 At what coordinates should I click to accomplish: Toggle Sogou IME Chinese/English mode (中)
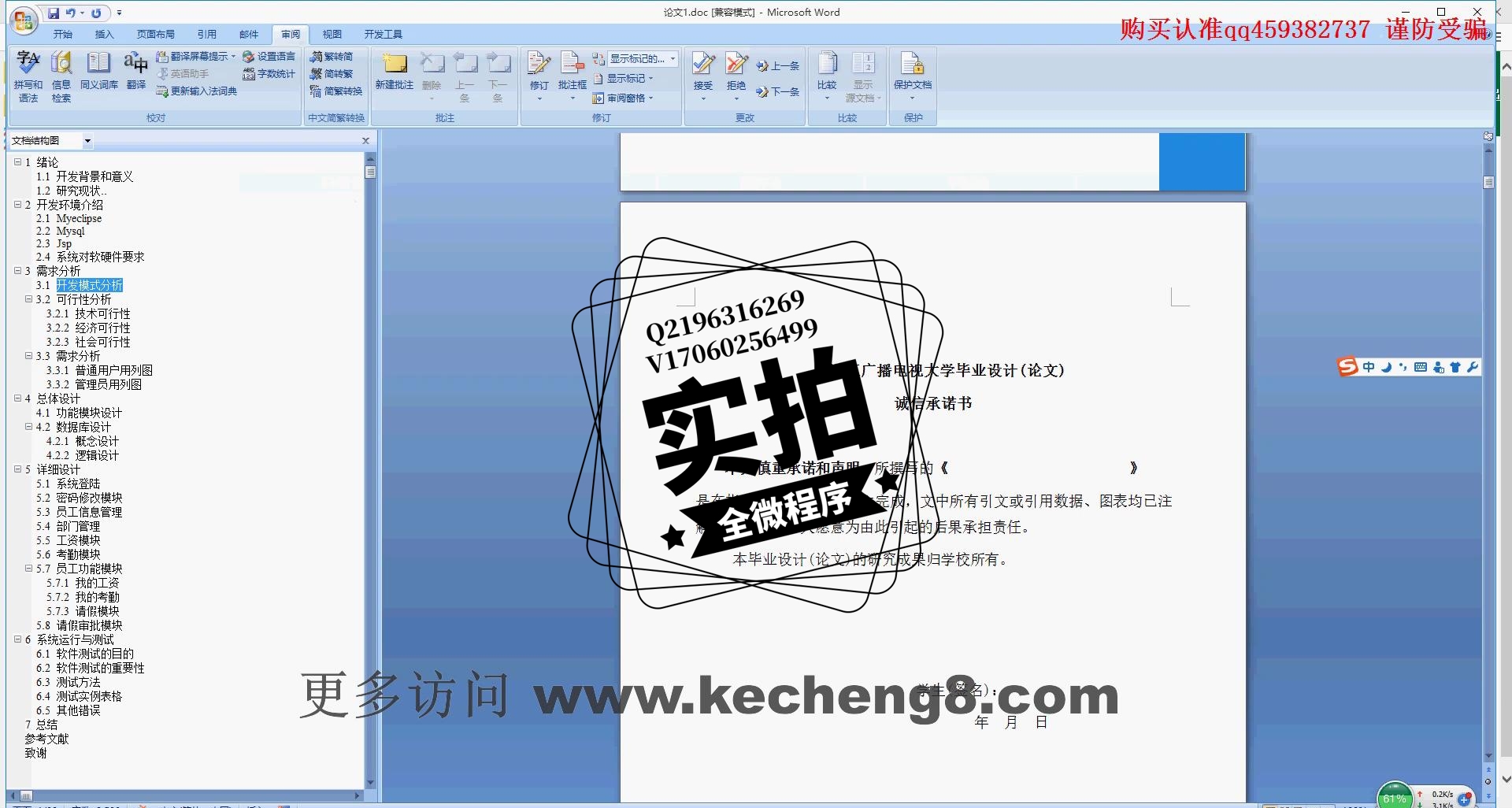tap(1369, 367)
